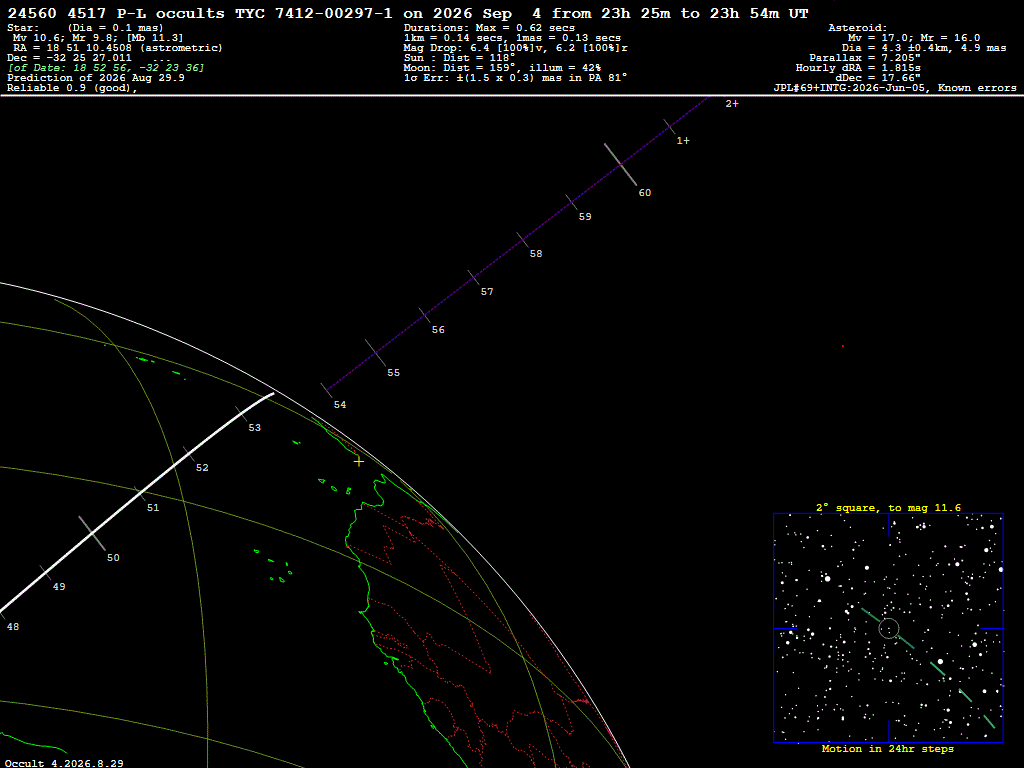Screen dimensions: 1024x768
Task: Click the 2+ time marker
Action: click(x=731, y=103)
